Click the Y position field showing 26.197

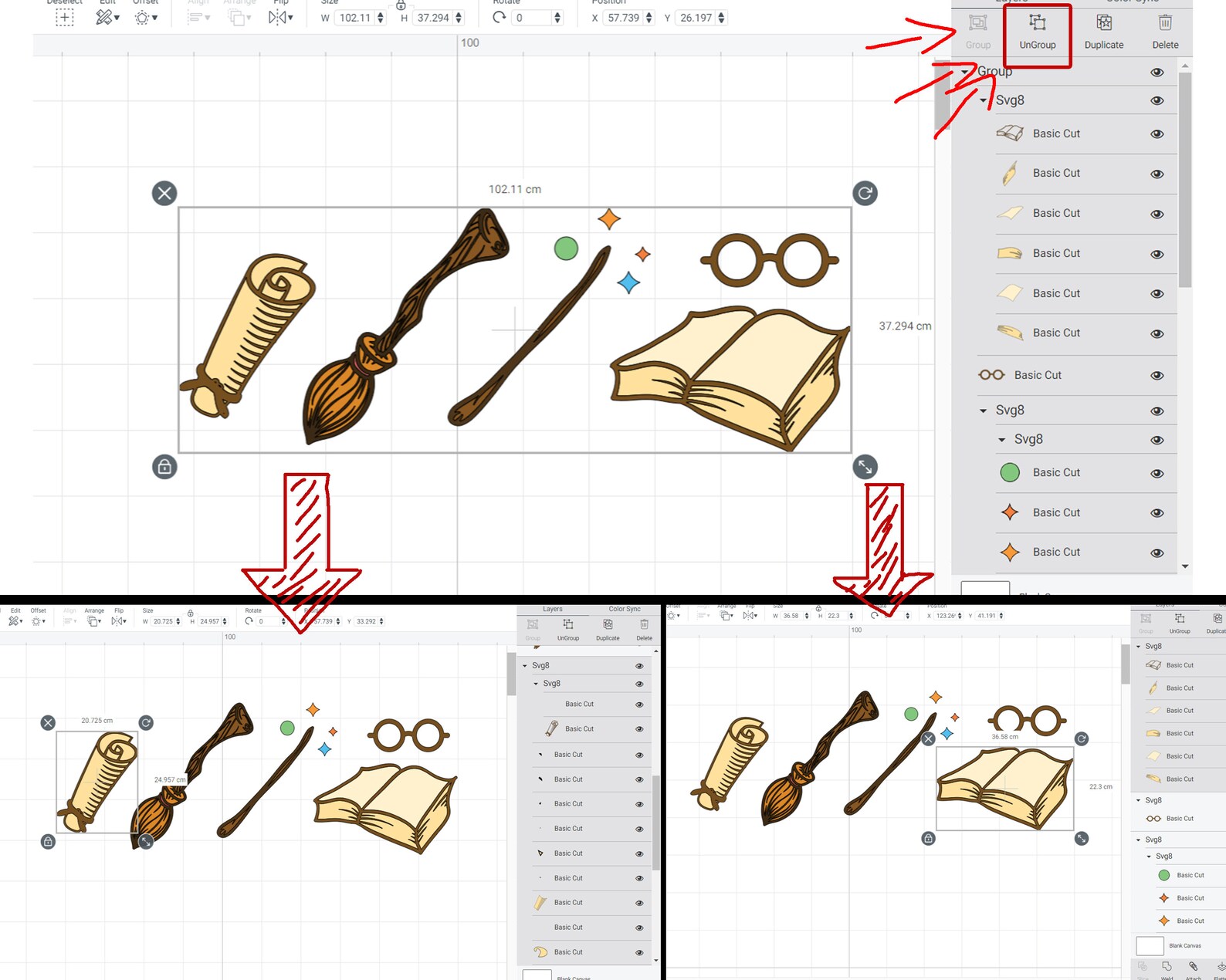pos(696,18)
